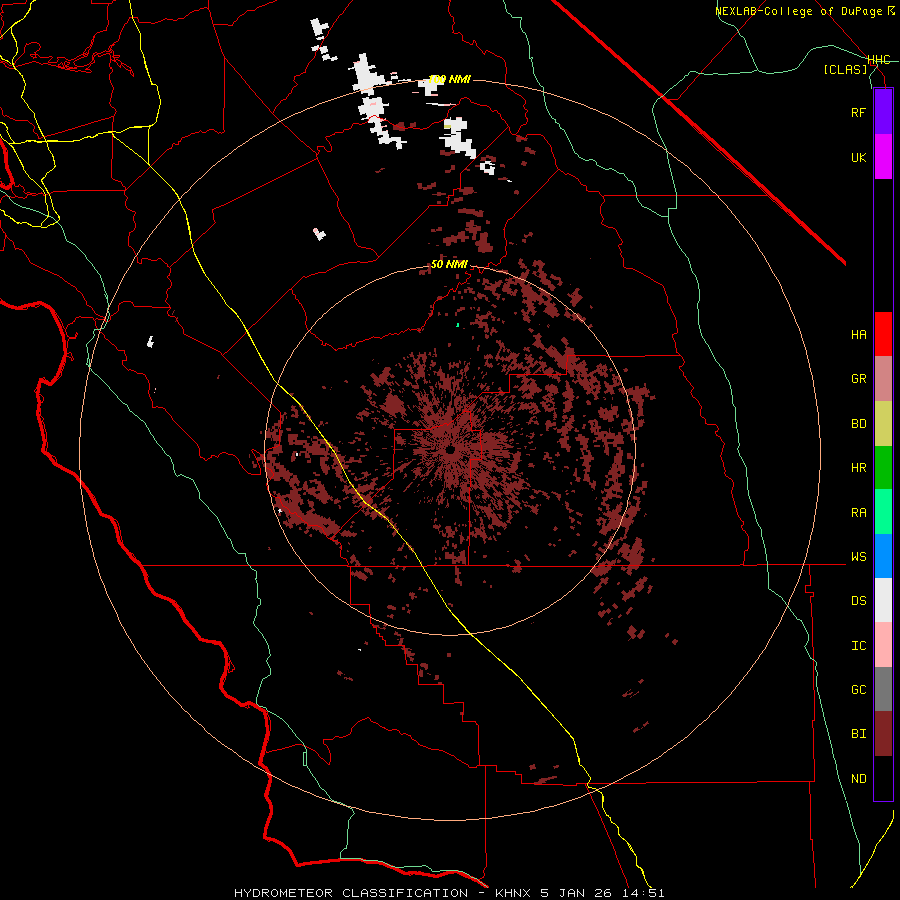Click the DS white legend swatch
Viewport: 900px width, 900px height.
[883, 600]
